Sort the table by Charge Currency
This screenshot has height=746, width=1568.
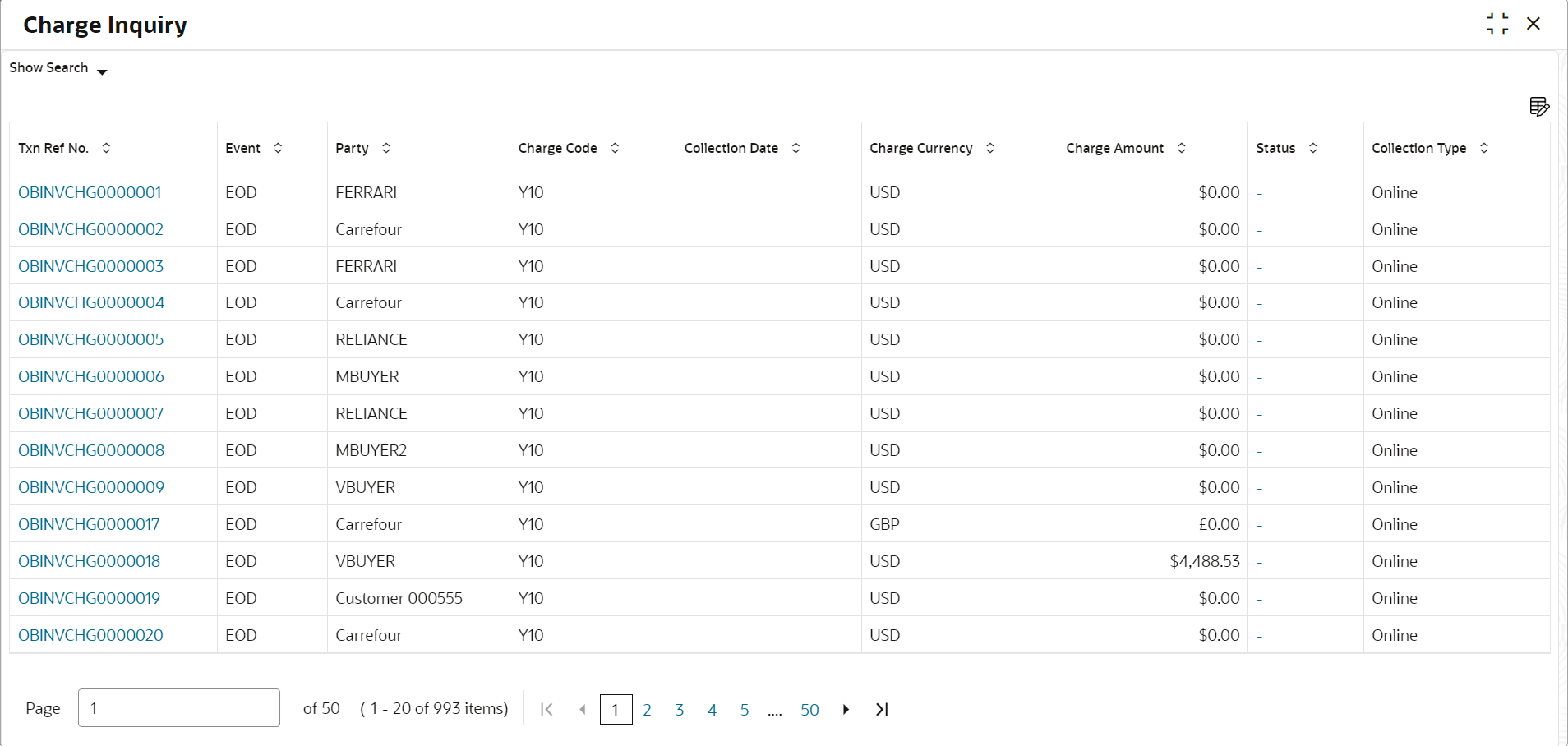tap(990, 148)
